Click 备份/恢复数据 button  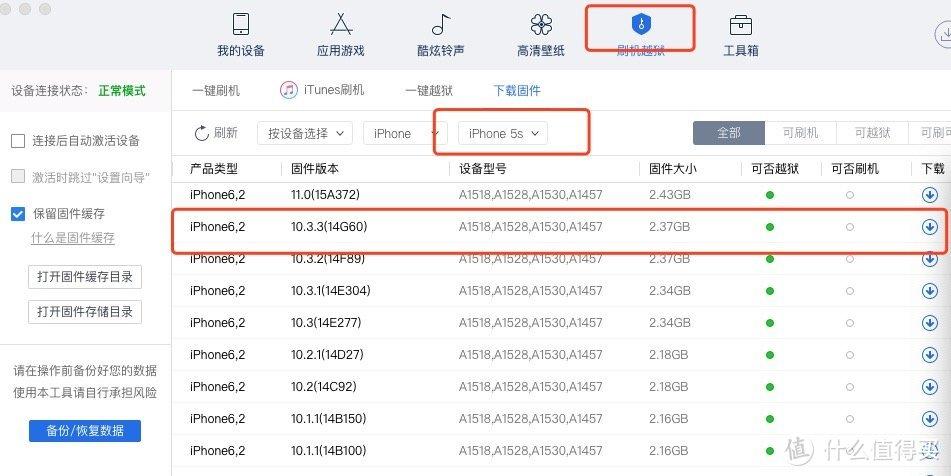coord(85,431)
